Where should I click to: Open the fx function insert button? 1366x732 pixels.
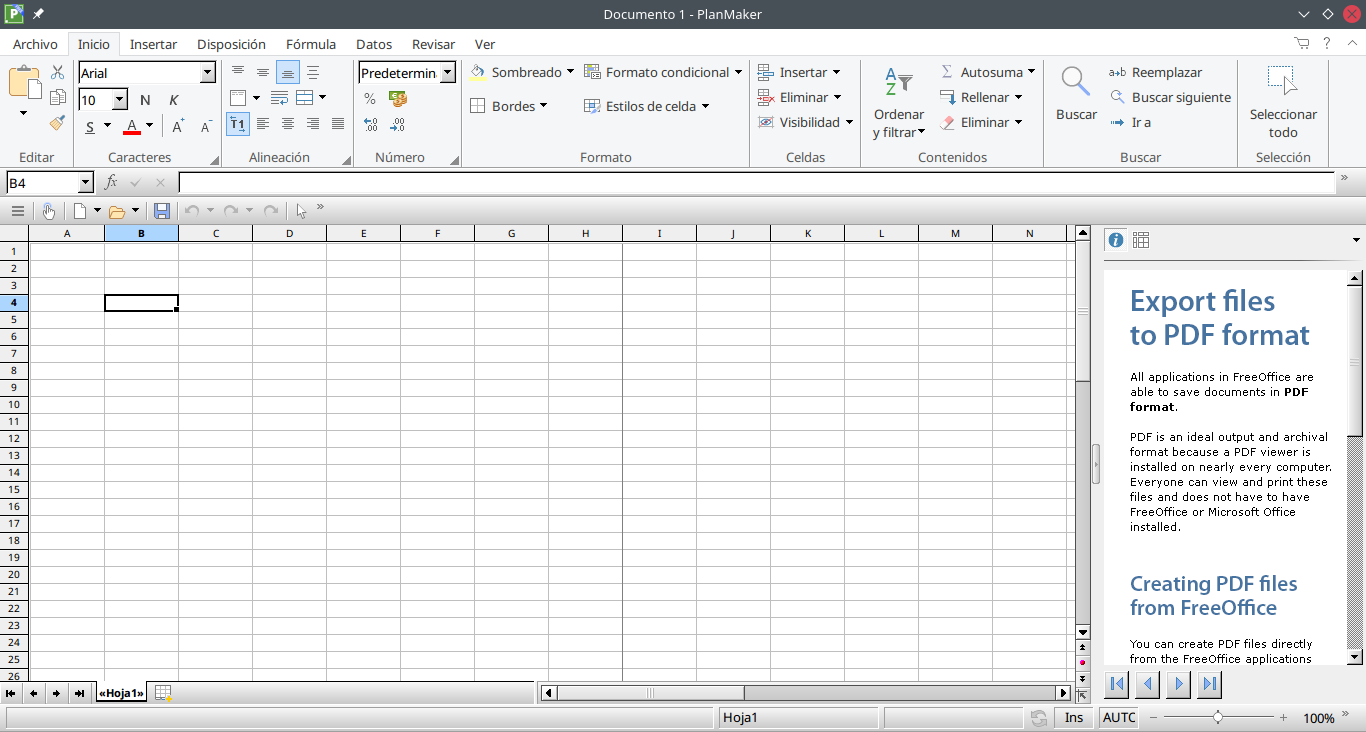point(111,182)
